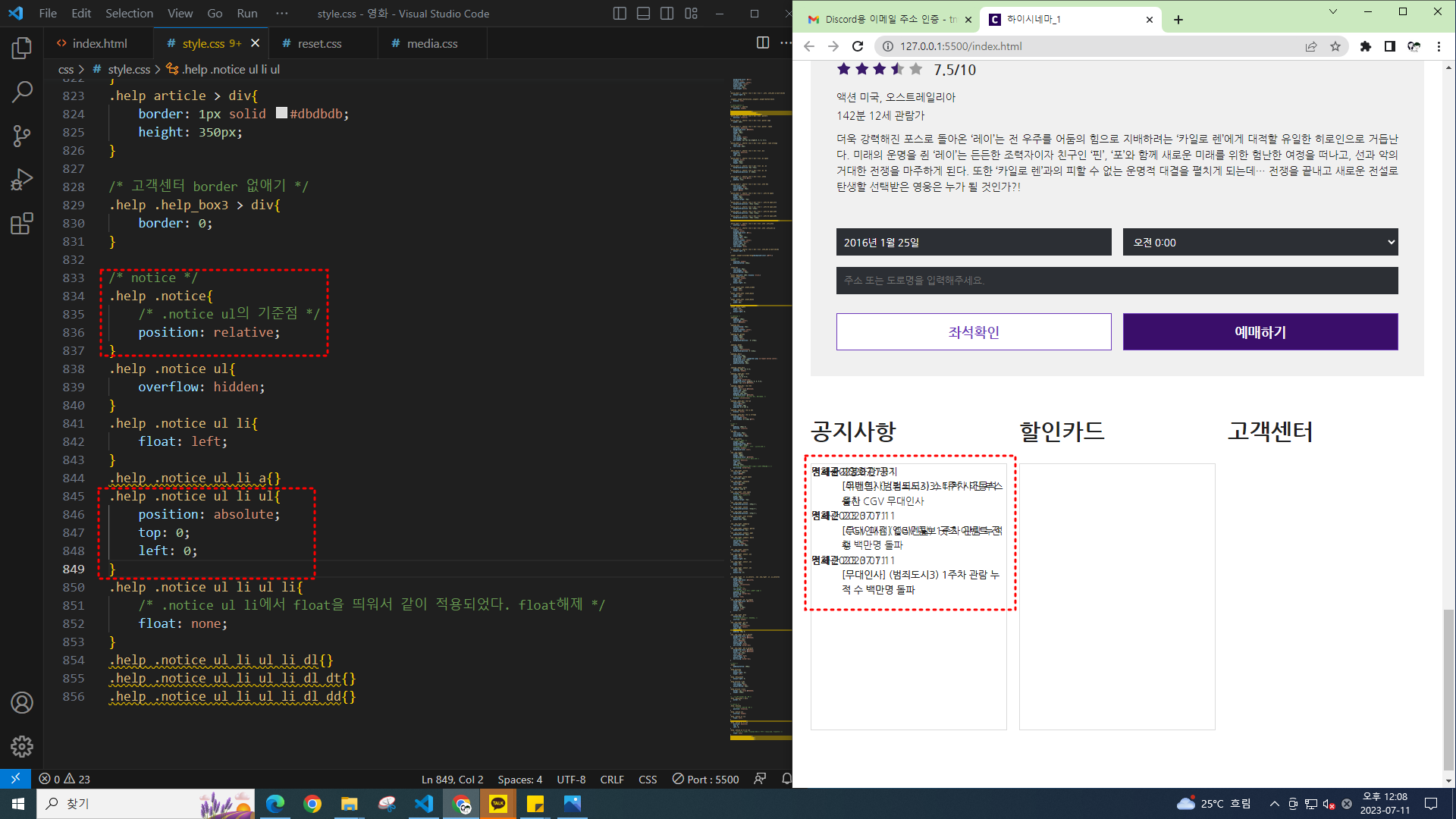Click the split editor right icon
This screenshot has width=1456, height=819.
click(x=763, y=43)
